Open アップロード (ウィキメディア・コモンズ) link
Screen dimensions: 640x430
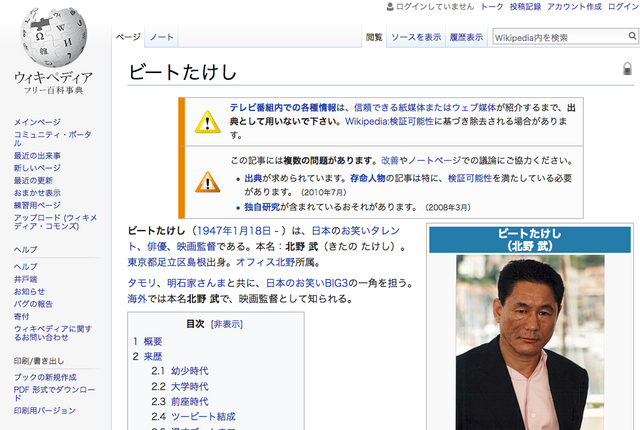click(x=56, y=222)
